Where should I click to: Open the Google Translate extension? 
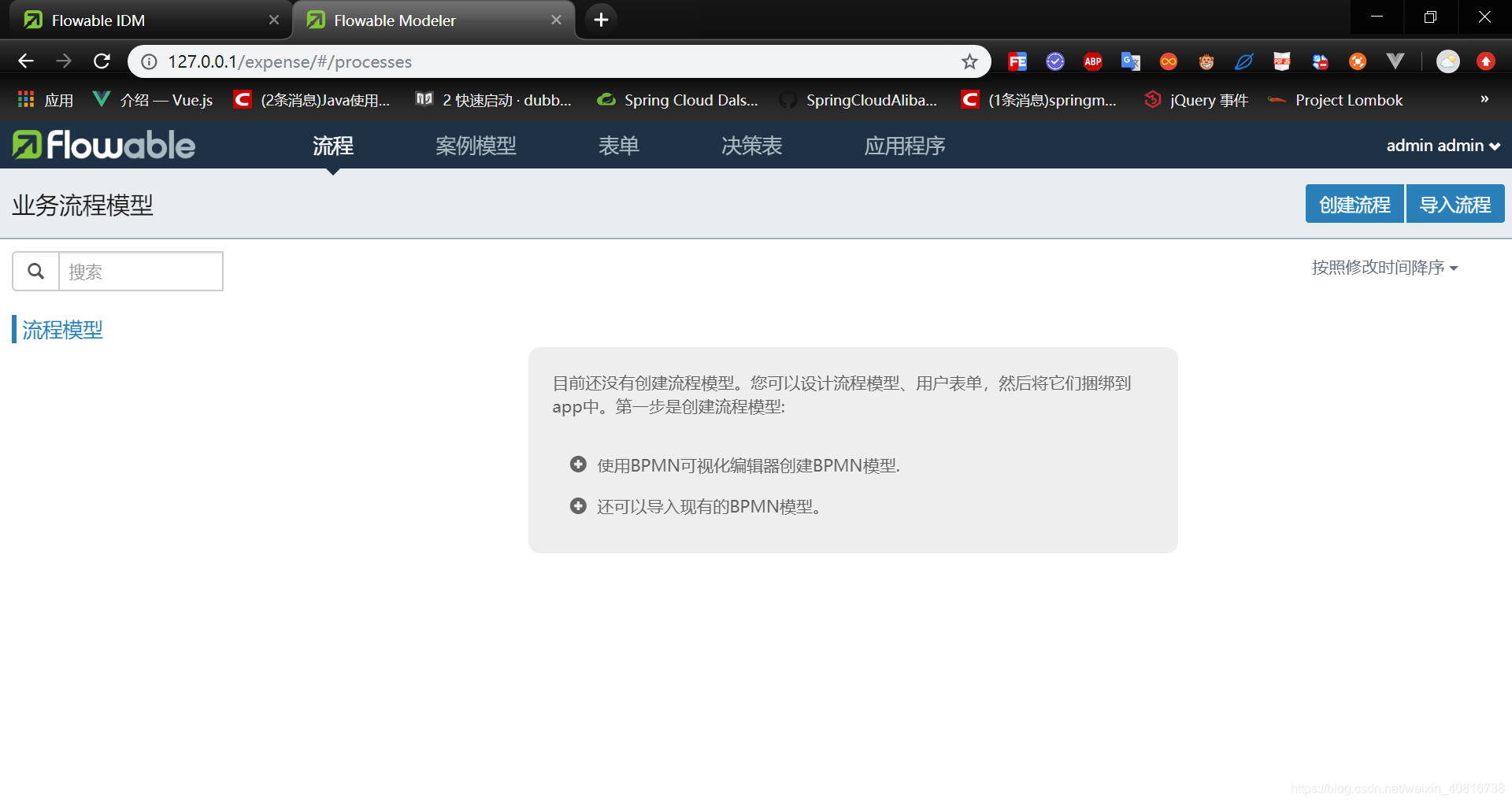[x=1131, y=61]
